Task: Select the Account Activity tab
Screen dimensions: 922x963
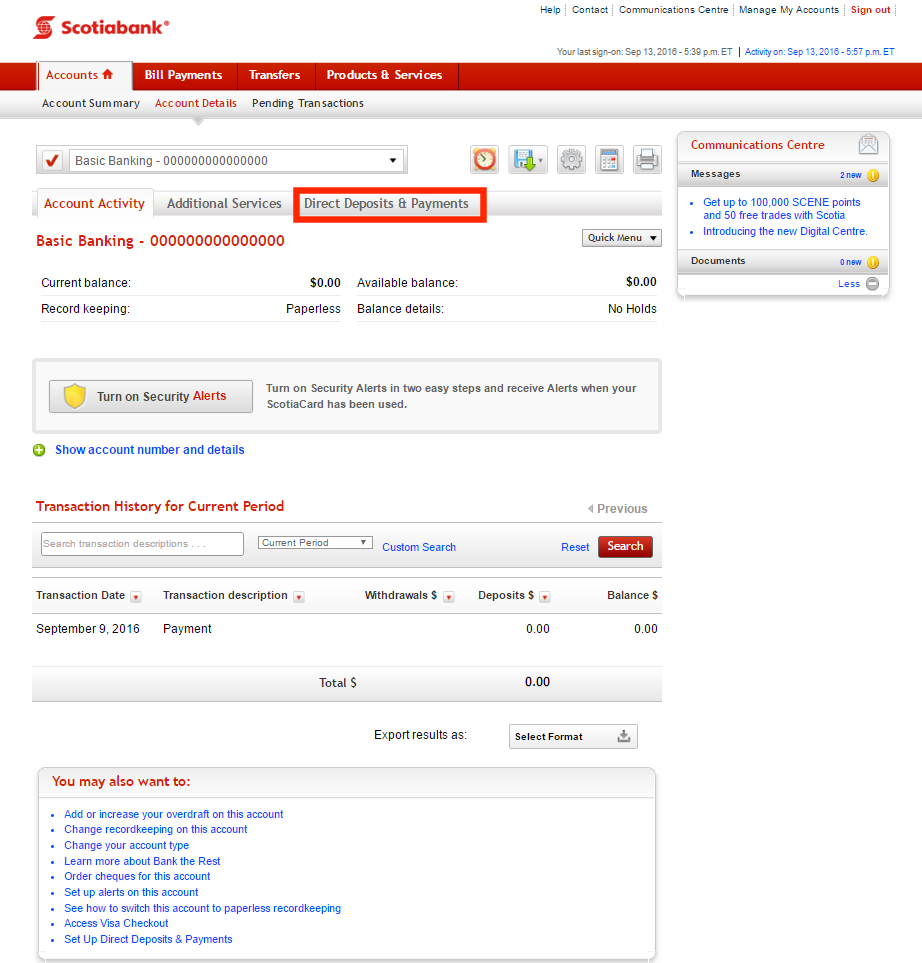Action: [94, 203]
